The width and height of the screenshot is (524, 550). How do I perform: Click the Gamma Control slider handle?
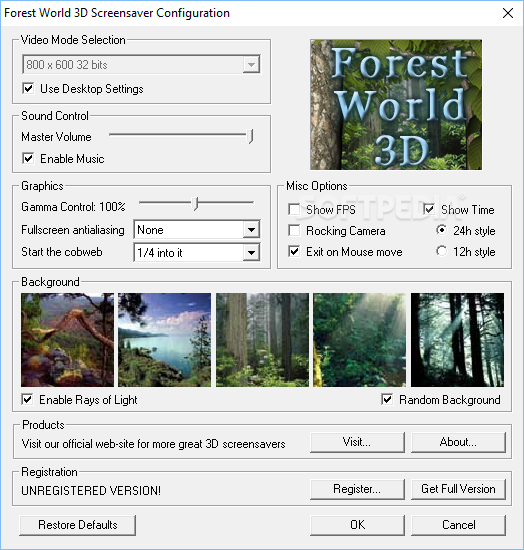196,203
